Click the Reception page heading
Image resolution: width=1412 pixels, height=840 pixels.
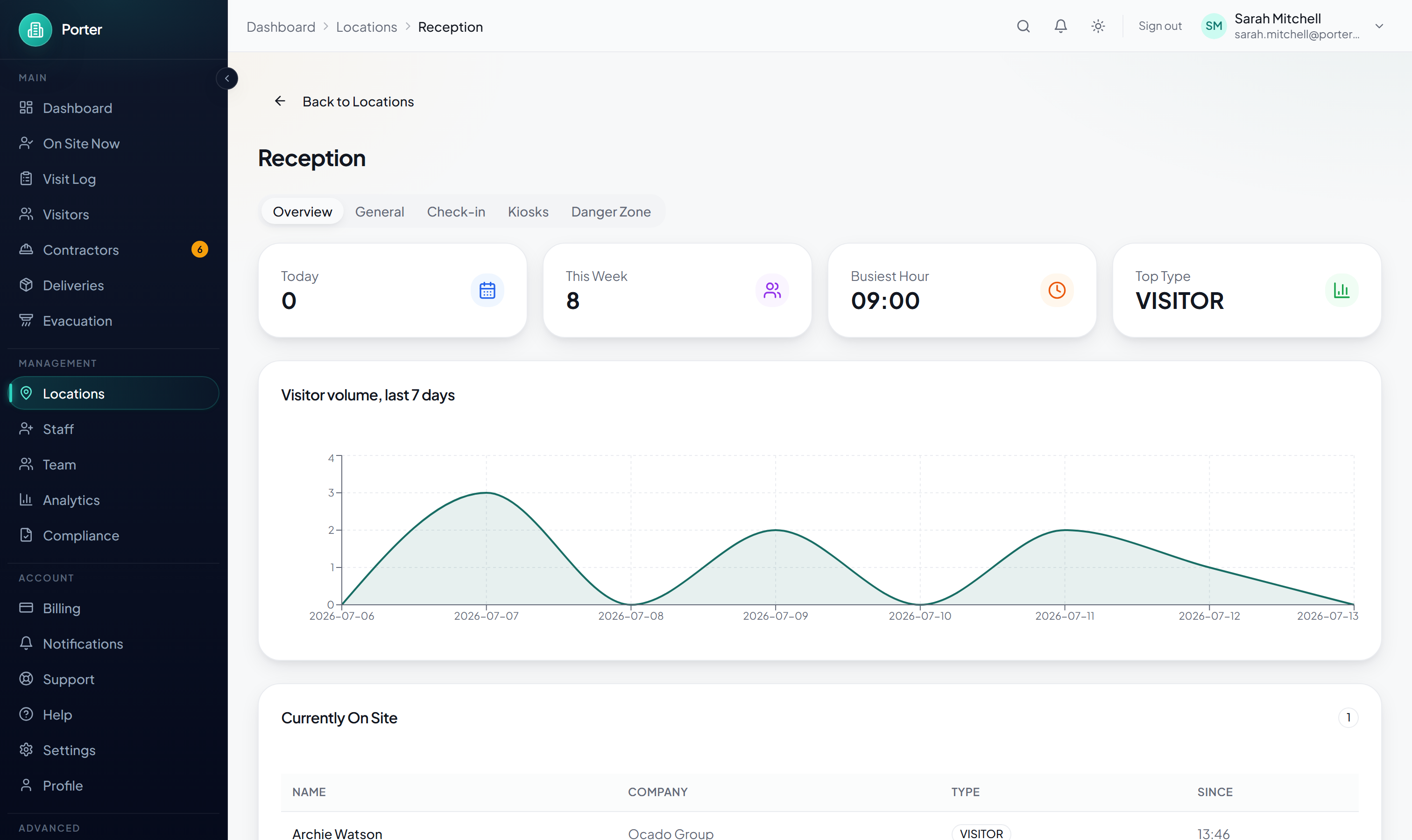tap(311, 158)
